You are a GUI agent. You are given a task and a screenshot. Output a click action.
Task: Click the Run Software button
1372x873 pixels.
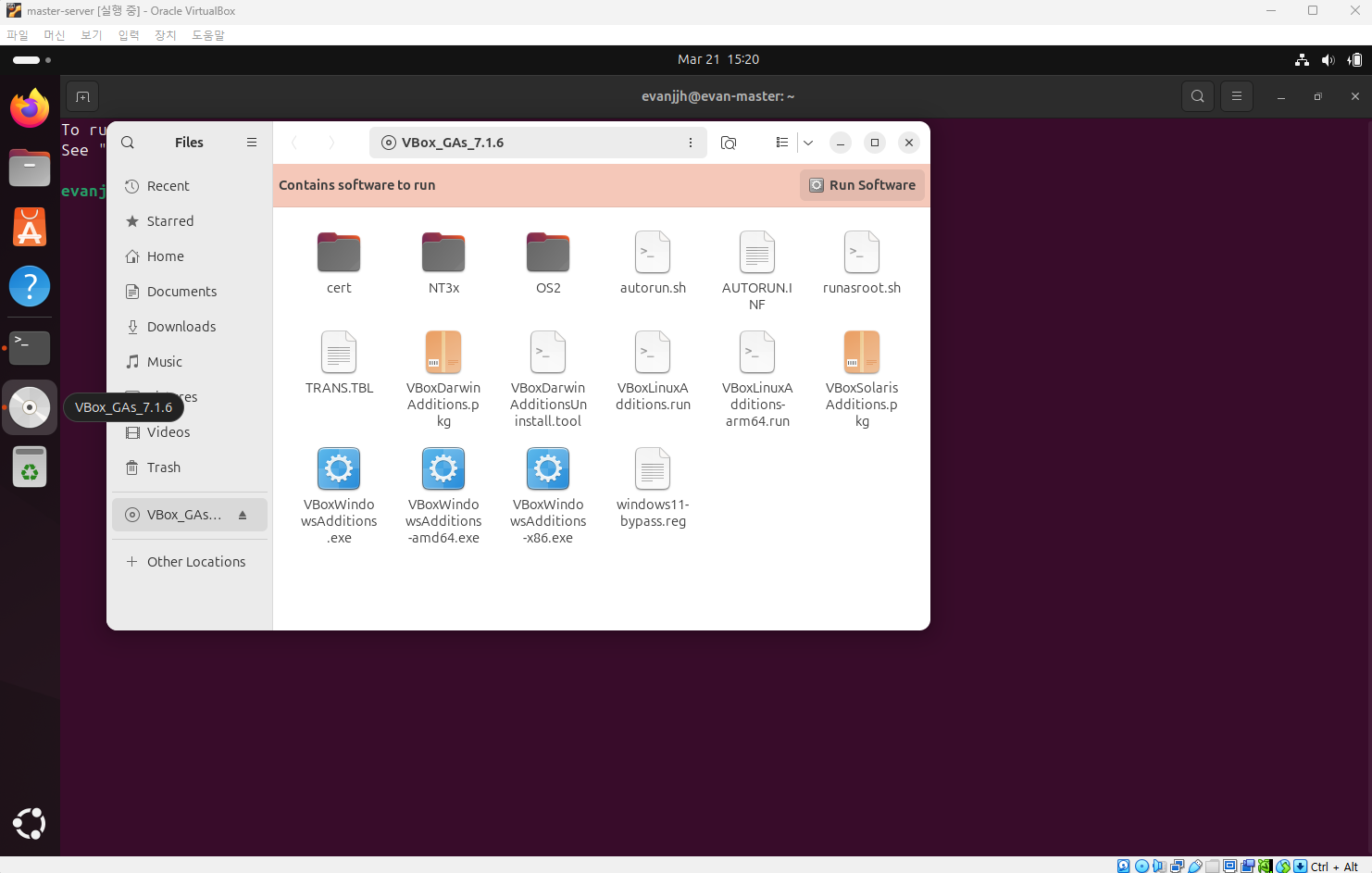coord(862,185)
